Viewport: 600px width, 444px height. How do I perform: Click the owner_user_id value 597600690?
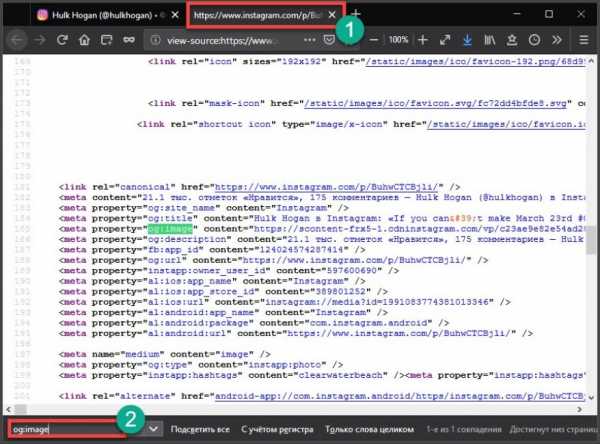tap(352, 271)
